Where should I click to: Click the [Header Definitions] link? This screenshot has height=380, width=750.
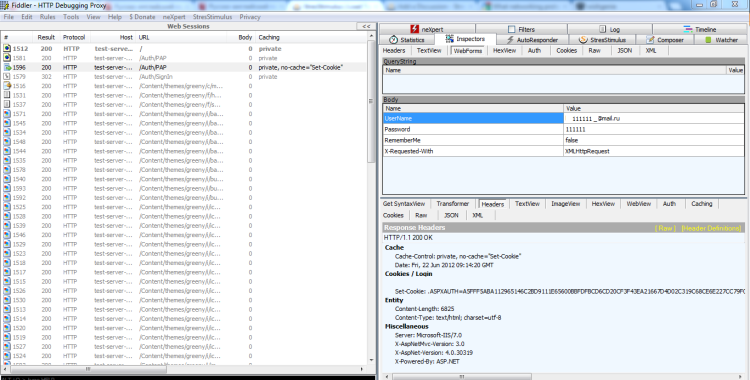[711, 228]
